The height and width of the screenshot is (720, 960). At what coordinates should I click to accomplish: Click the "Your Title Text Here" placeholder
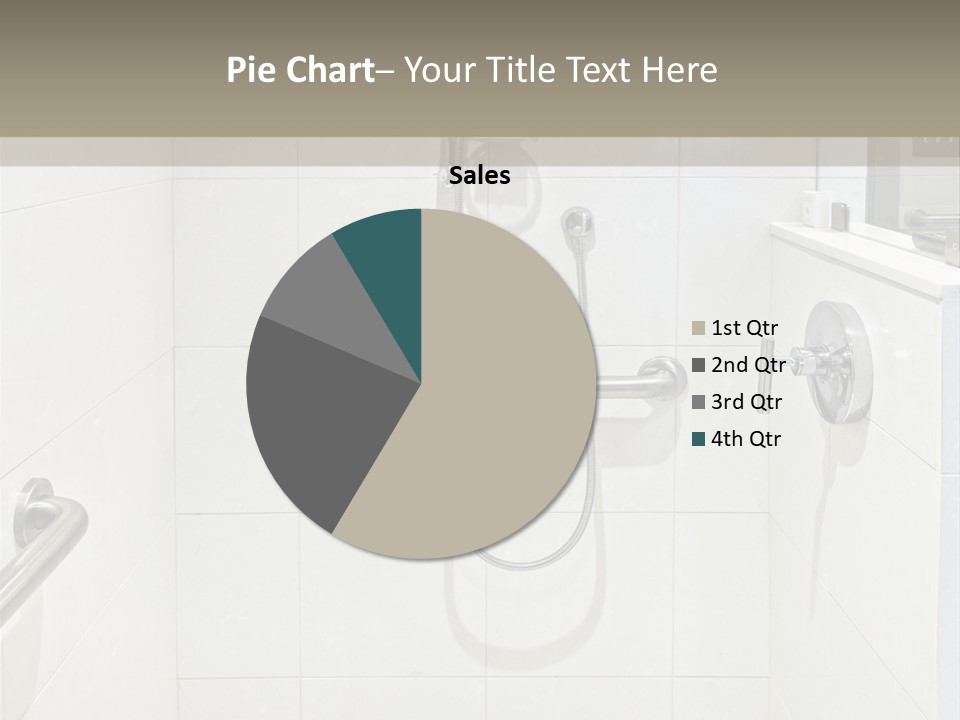(560, 70)
